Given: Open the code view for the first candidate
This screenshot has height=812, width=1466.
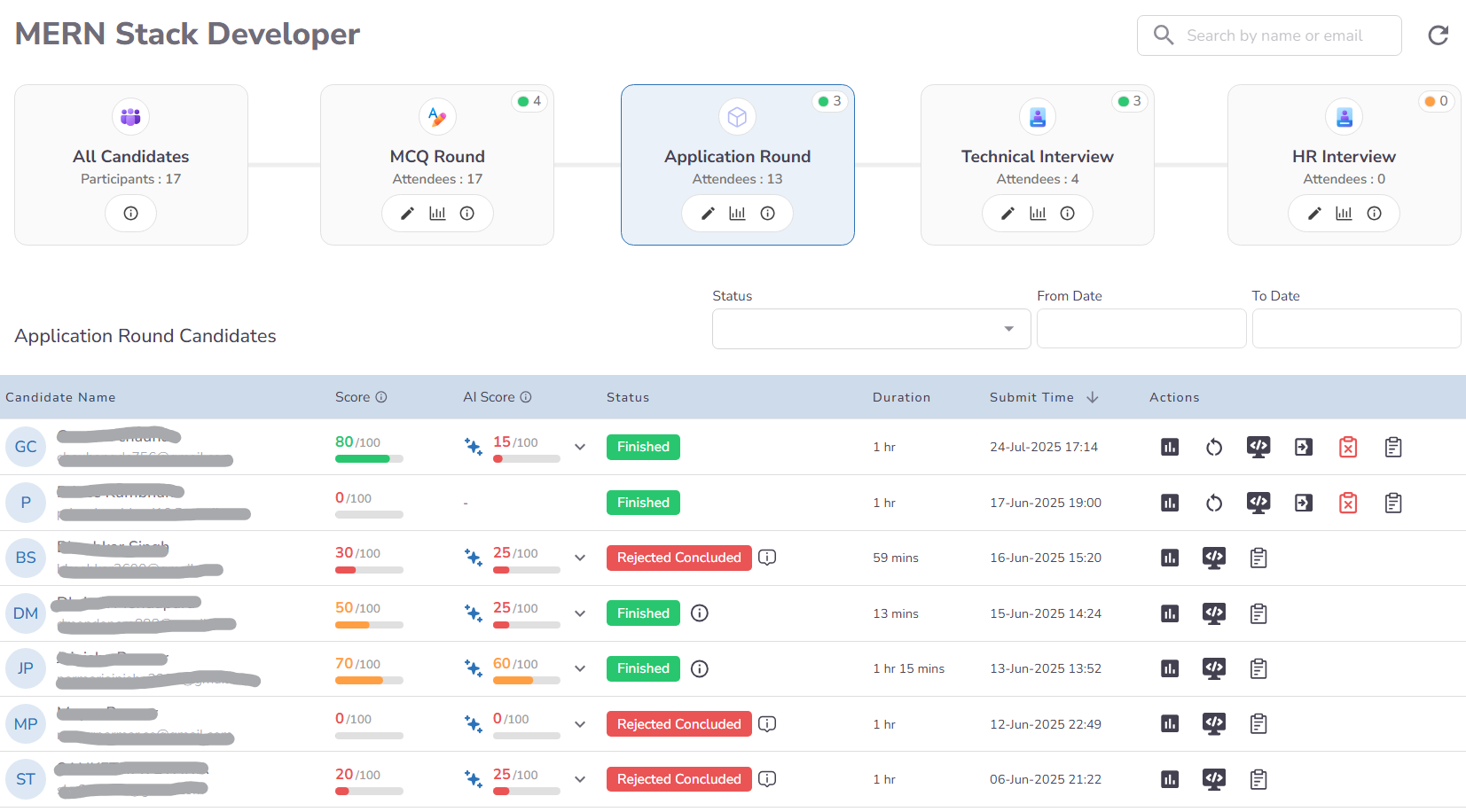Looking at the screenshot, I should tap(1258, 447).
